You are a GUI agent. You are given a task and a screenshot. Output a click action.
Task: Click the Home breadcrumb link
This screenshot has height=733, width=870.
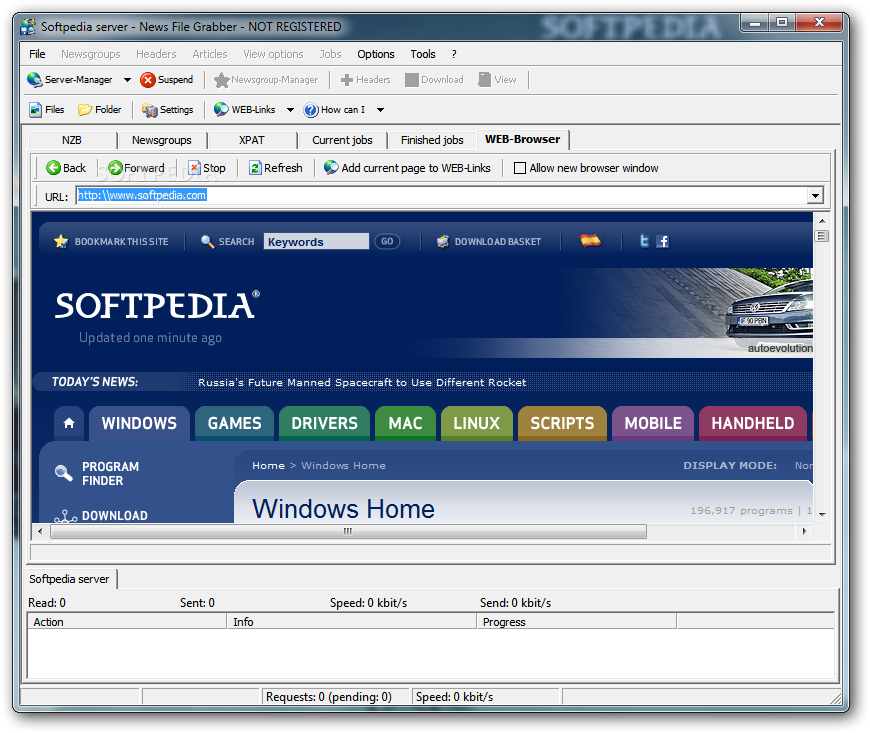pyautogui.click(x=268, y=466)
